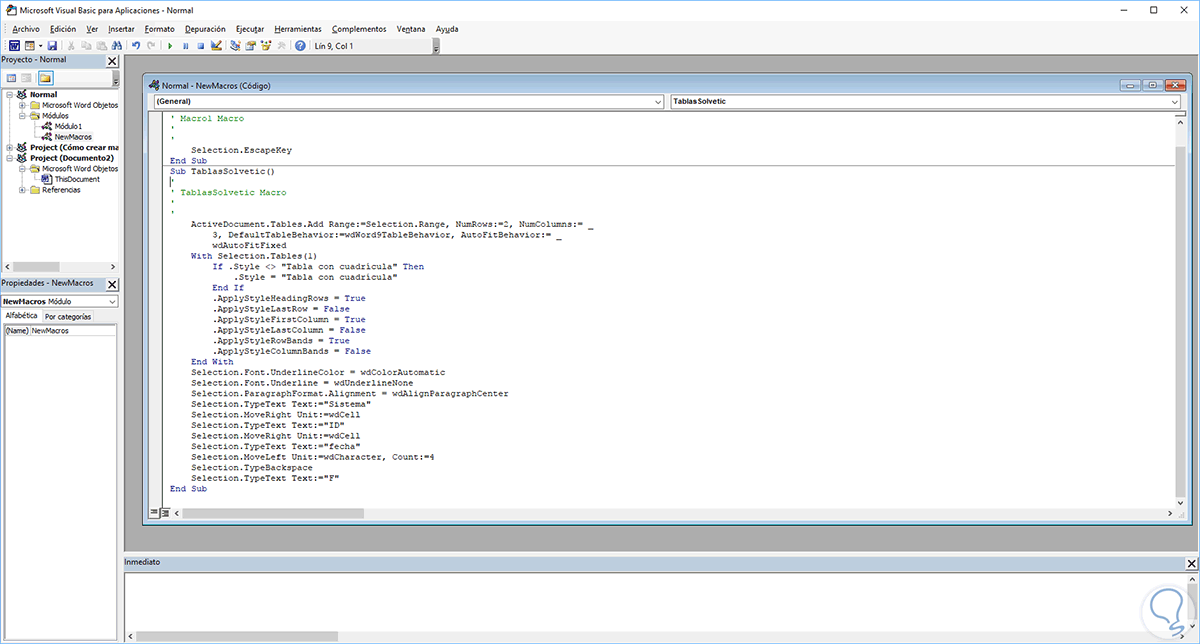Click the Redo arrow icon
Screen dimensions: 1200x644
click(x=151, y=46)
